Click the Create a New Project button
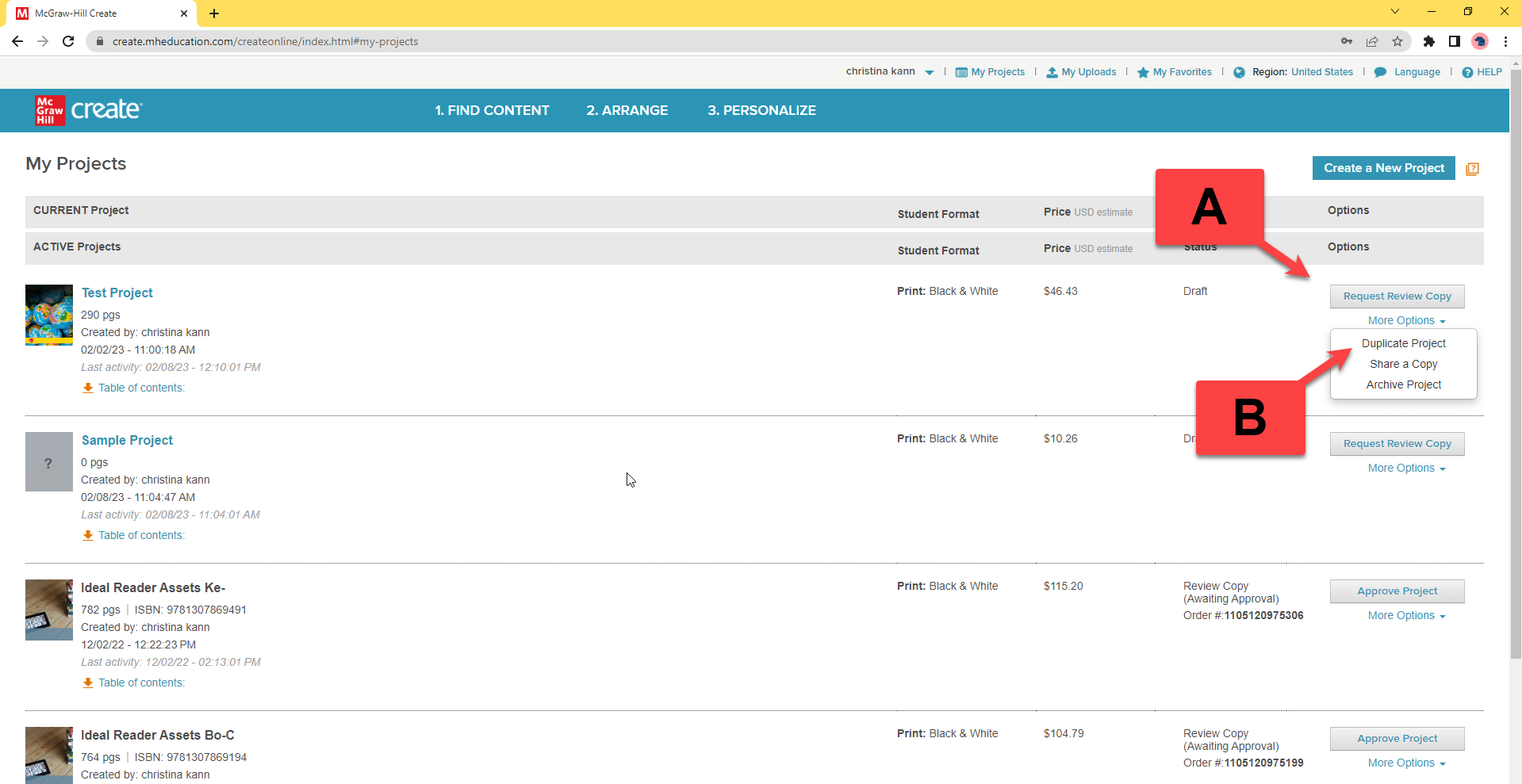The height and width of the screenshot is (784, 1522). click(x=1383, y=168)
